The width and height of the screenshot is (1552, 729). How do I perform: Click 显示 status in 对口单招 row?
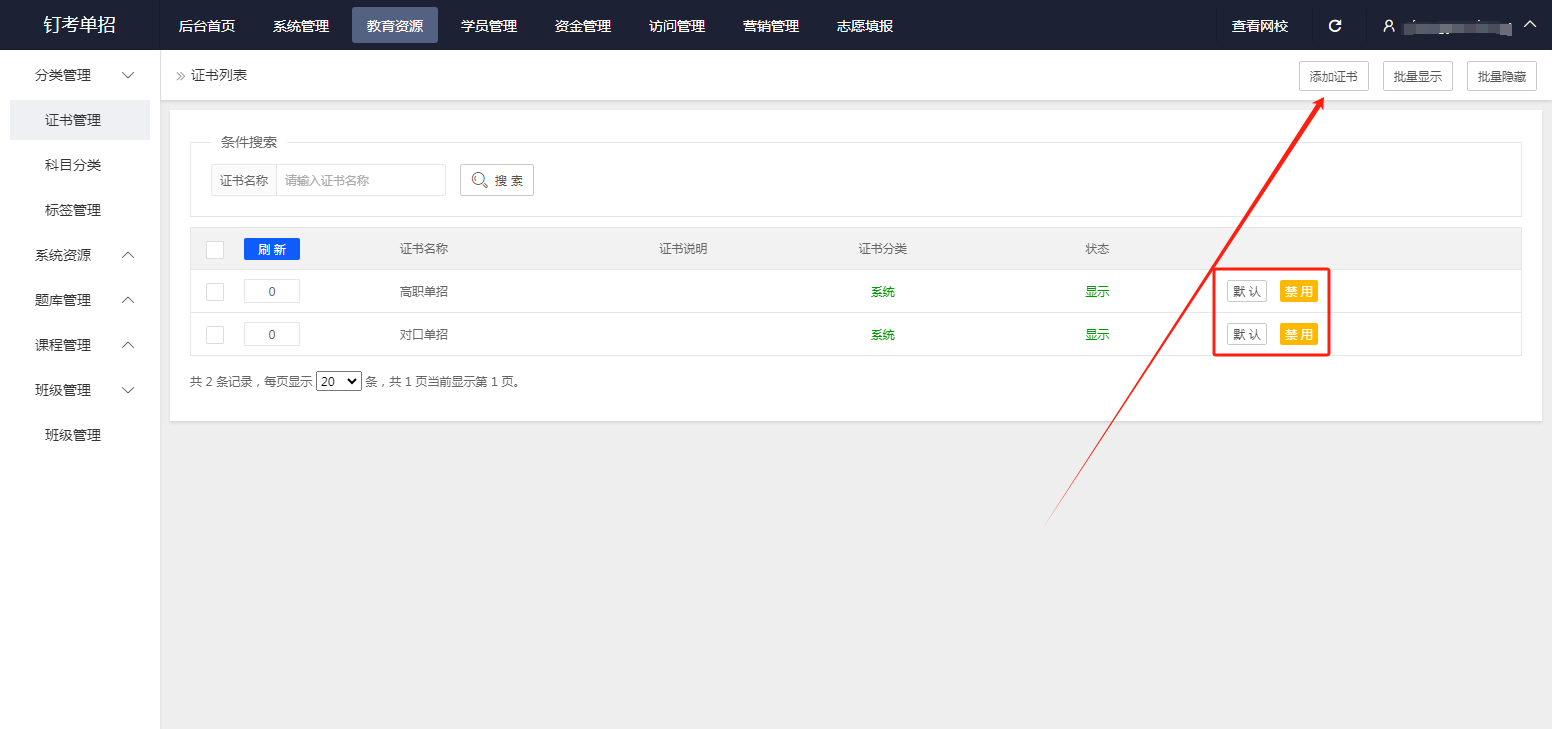pos(1097,335)
